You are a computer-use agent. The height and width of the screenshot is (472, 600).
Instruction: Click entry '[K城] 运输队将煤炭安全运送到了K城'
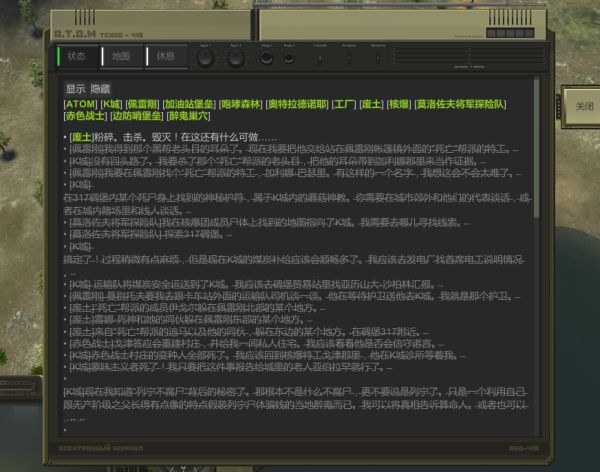click(256, 284)
